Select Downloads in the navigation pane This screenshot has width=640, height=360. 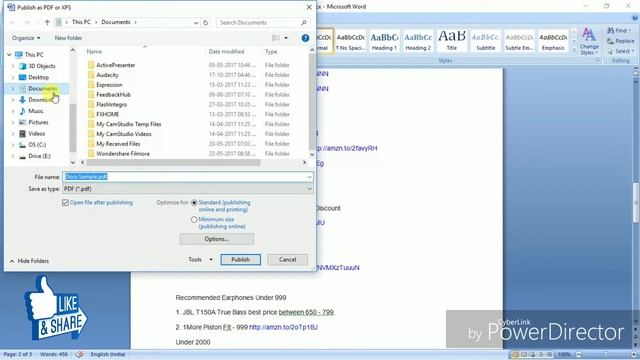40,100
